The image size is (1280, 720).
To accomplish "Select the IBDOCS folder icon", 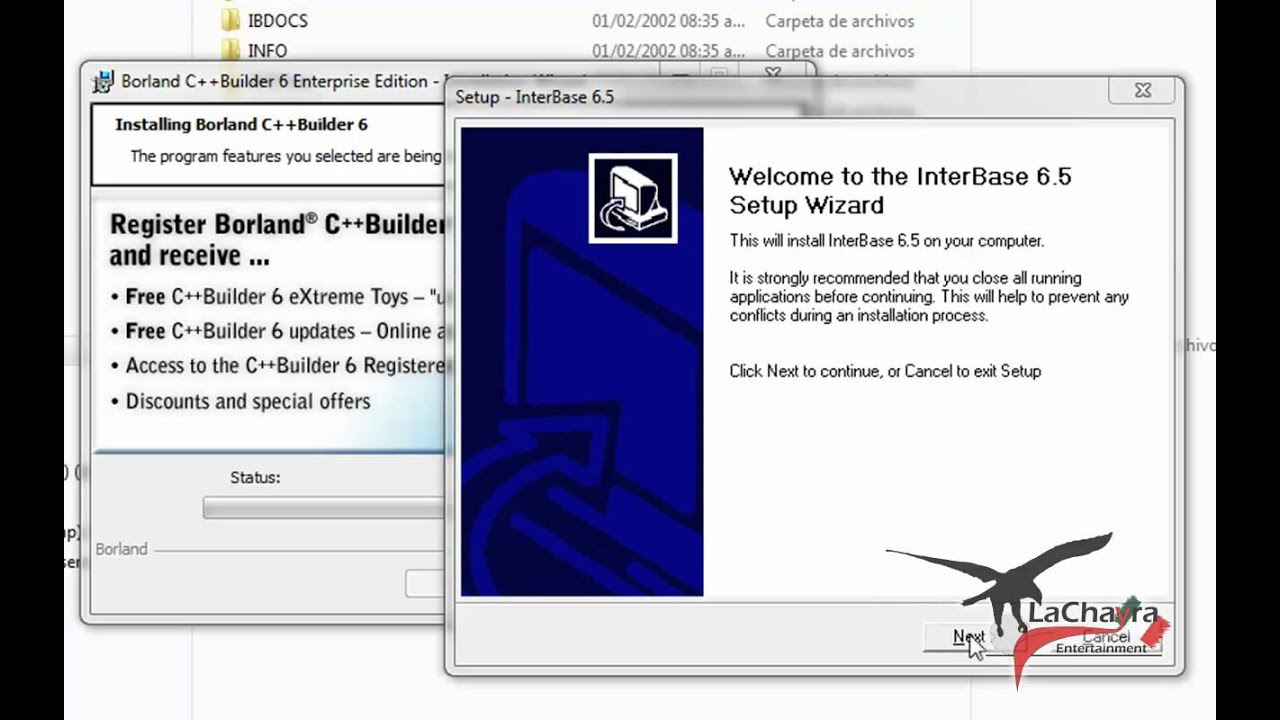I will [231, 20].
